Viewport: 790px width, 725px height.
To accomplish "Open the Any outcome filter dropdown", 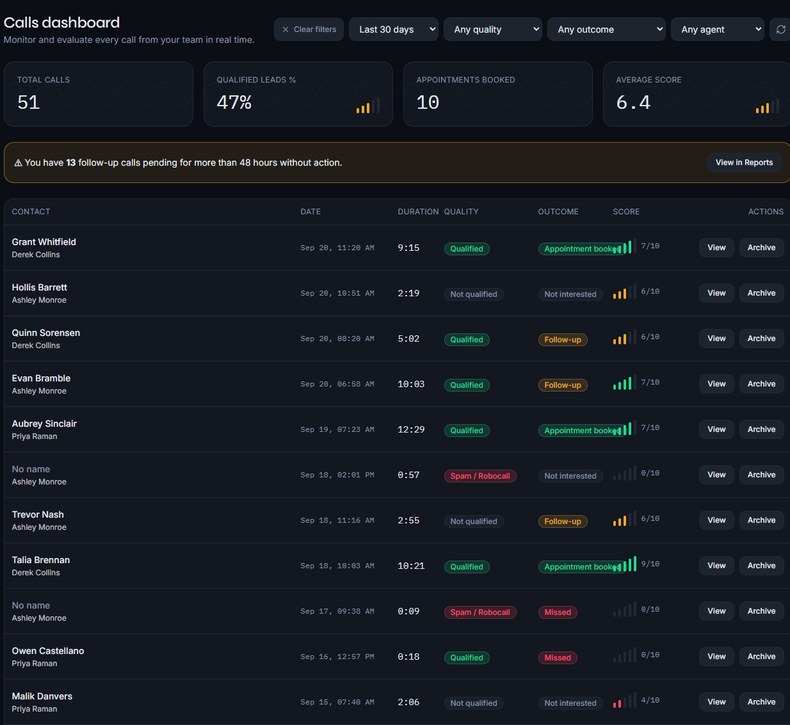I will (x=606, y=30).
